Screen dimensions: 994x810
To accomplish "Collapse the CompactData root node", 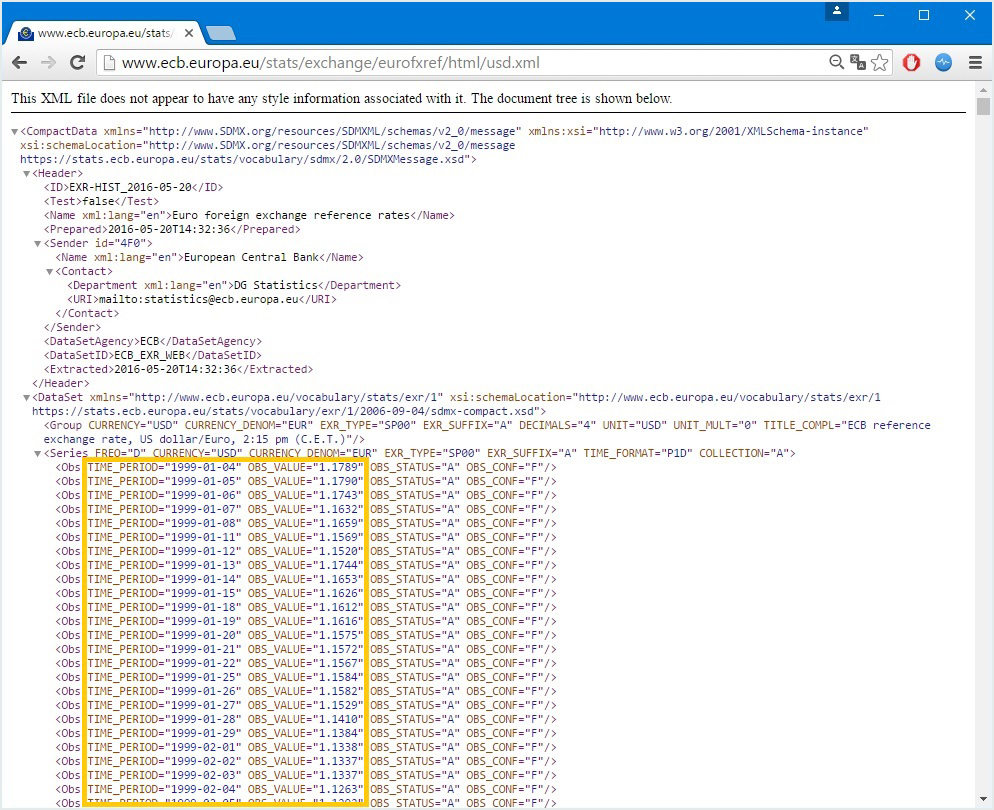I will (15, 132).
